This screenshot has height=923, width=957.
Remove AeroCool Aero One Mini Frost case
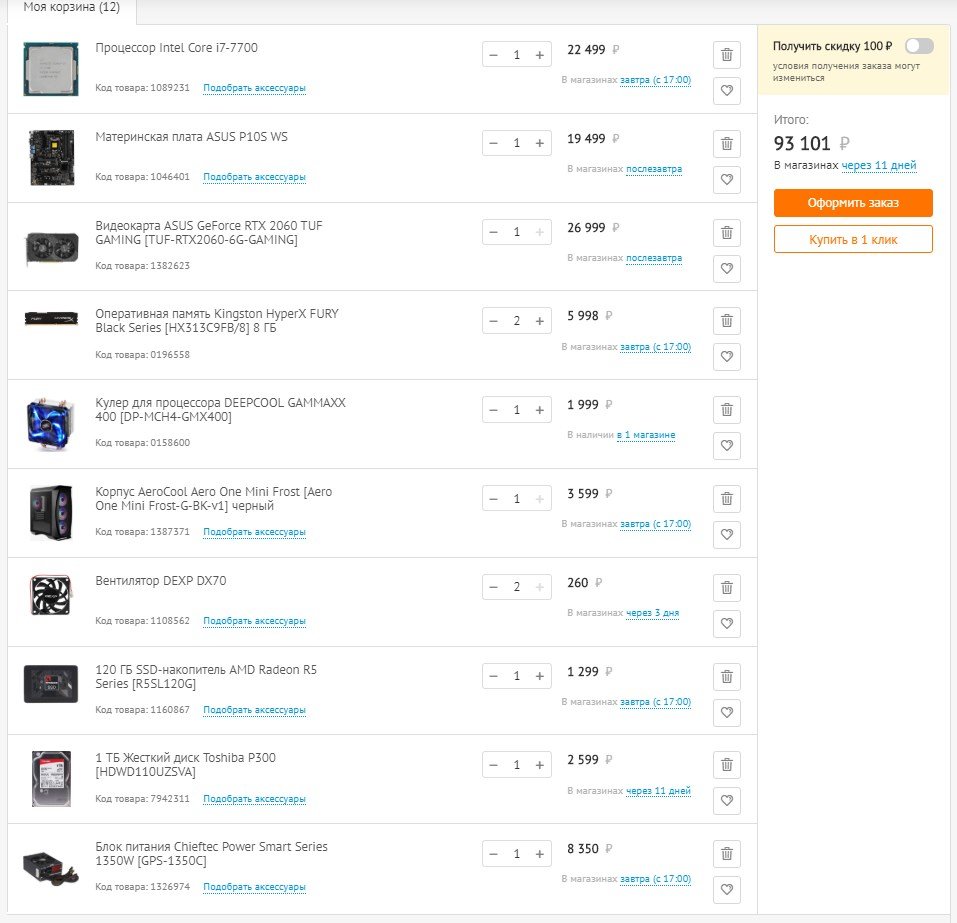(726, 499)
